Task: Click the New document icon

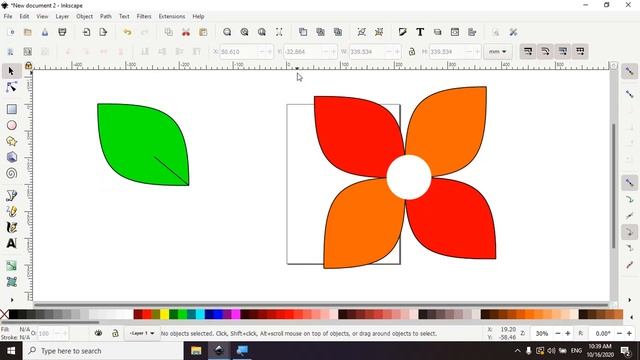Action: point(11,32)
